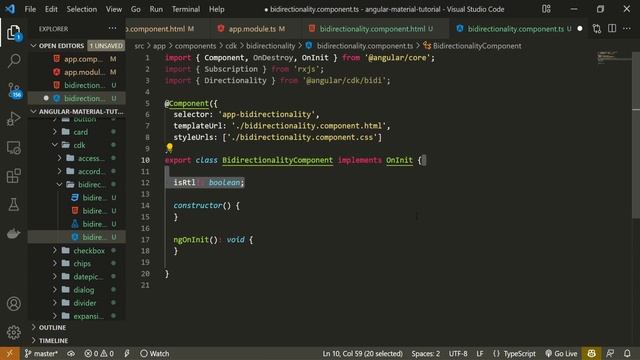640x360 pixels.
Task: Customize layout from title bar icon
Action: [546, 9]
